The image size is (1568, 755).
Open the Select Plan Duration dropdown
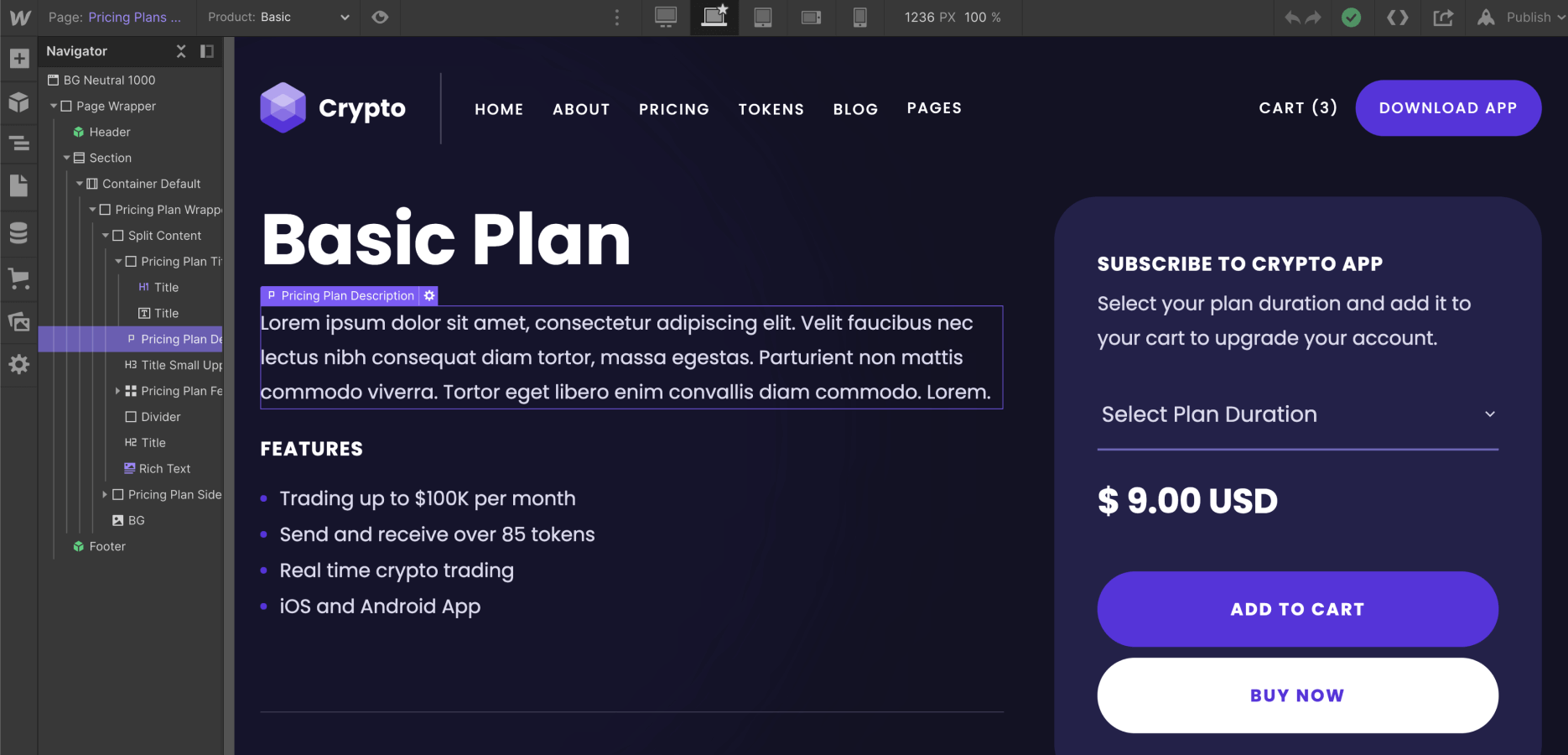(x=1297, y=414)
